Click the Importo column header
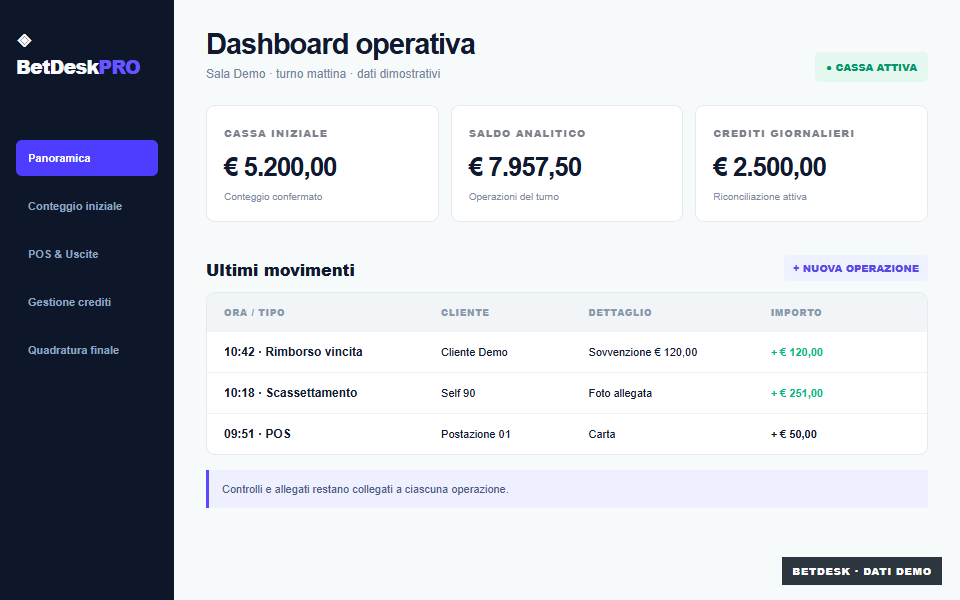The height and width of the screenshot is (600, 960). click(796, 312)
